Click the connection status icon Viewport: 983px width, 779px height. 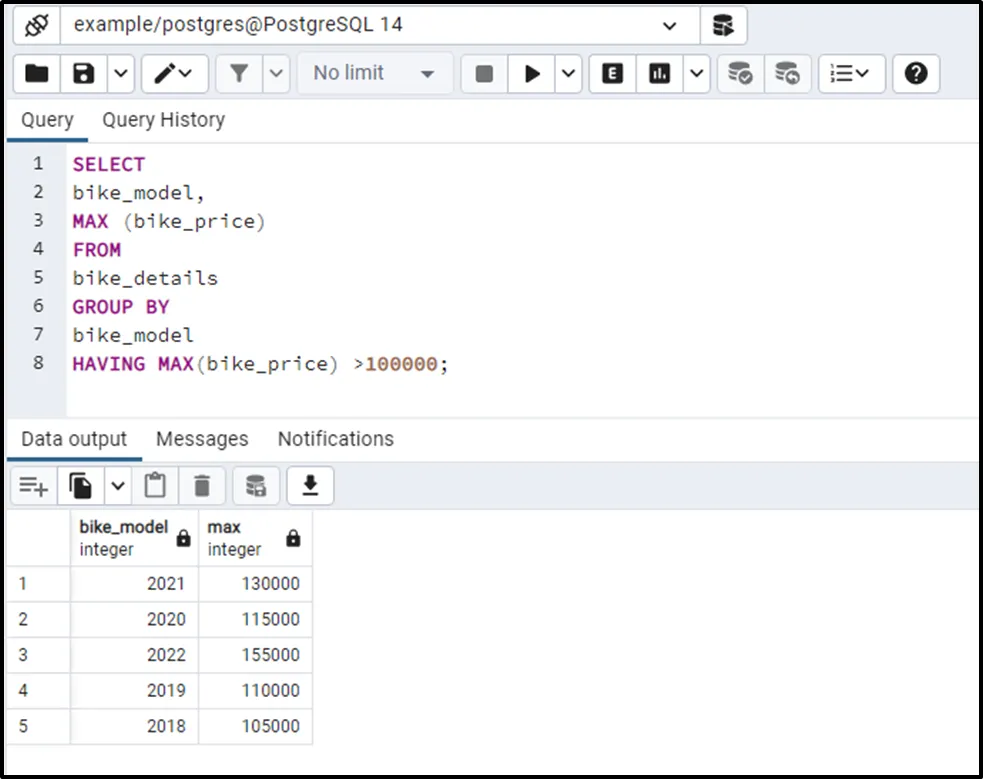(36, 25)
